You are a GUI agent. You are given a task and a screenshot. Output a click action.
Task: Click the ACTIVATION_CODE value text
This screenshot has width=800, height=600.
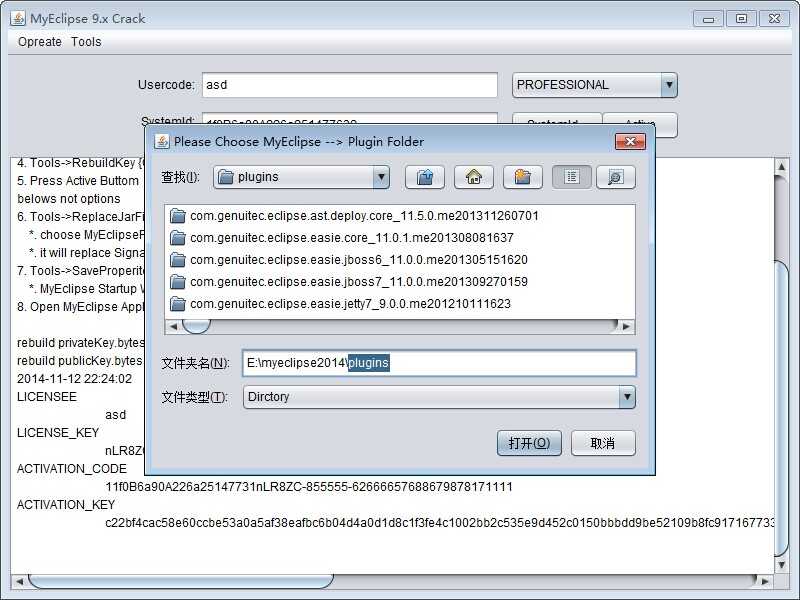[309, 487]
